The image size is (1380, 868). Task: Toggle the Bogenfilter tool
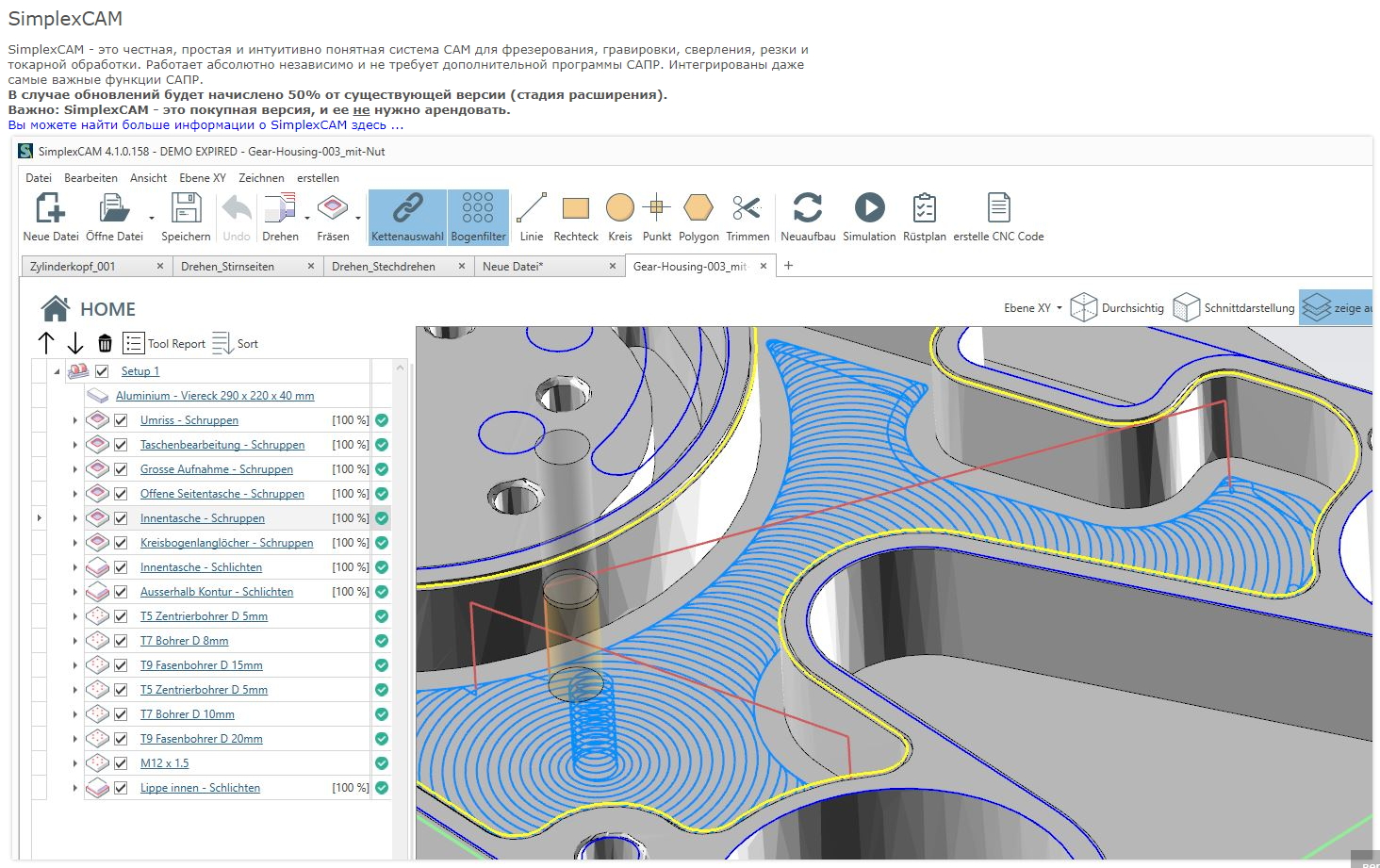point(478,217)
